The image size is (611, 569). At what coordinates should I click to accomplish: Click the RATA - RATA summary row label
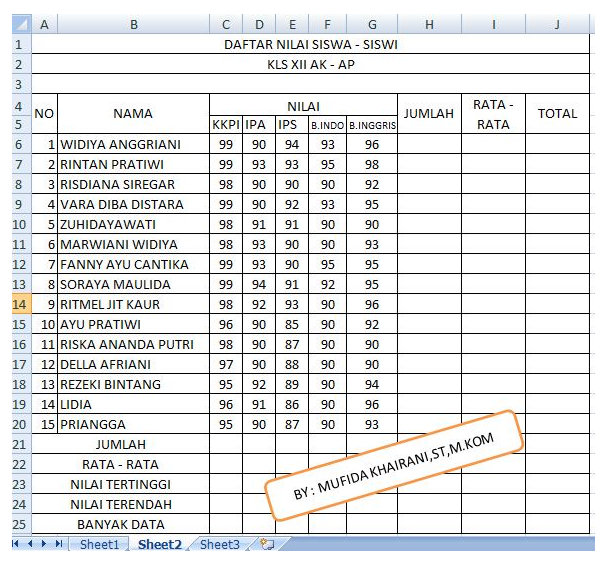pos(120,464)
